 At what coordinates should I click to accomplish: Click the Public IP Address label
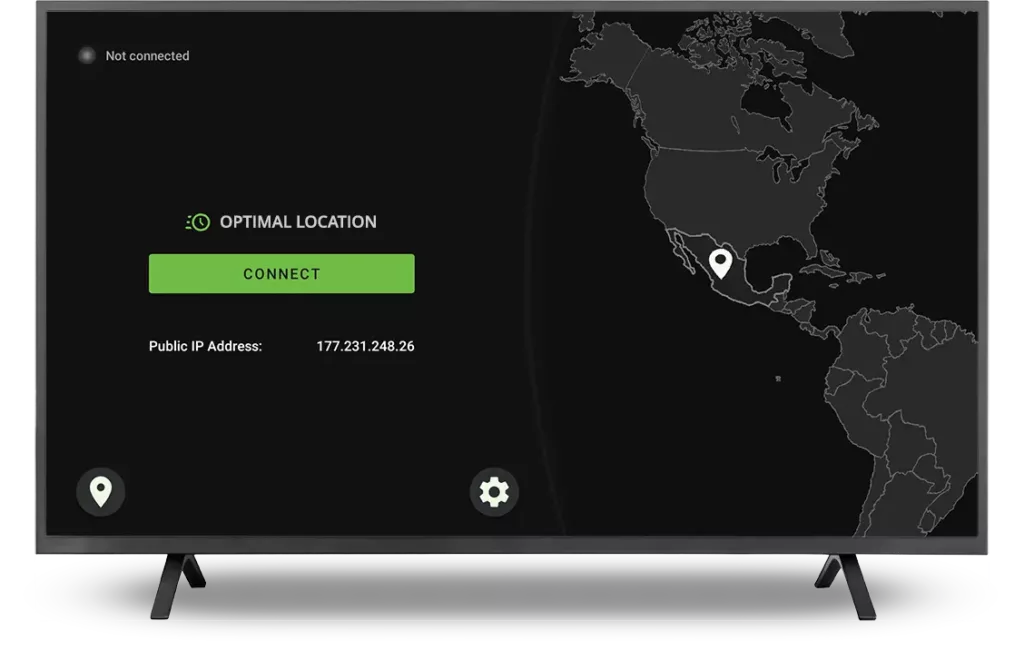pyautogui.click(x=205, y=347)
